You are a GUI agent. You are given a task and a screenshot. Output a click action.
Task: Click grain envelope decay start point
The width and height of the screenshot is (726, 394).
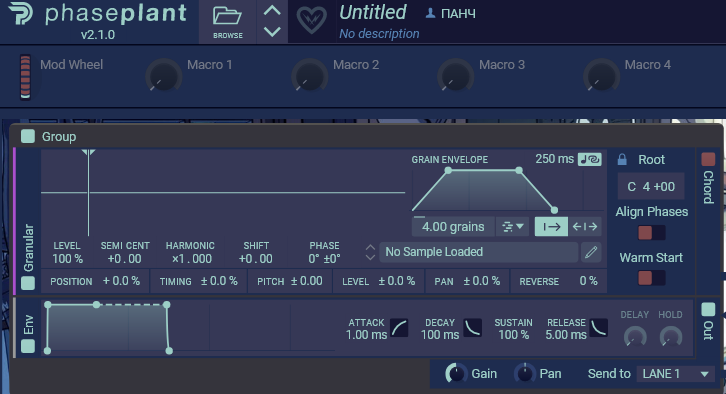519,170
